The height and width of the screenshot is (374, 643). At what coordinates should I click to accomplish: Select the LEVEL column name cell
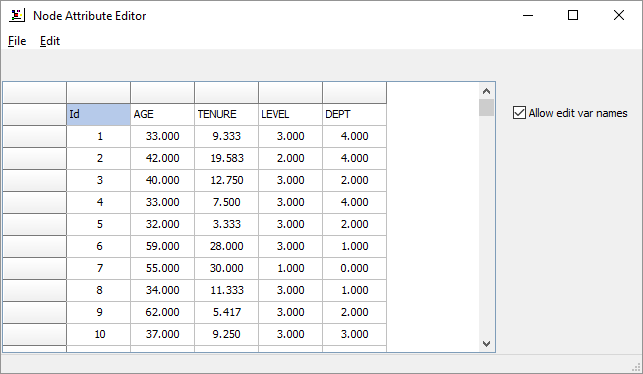[x=290, y=114]
